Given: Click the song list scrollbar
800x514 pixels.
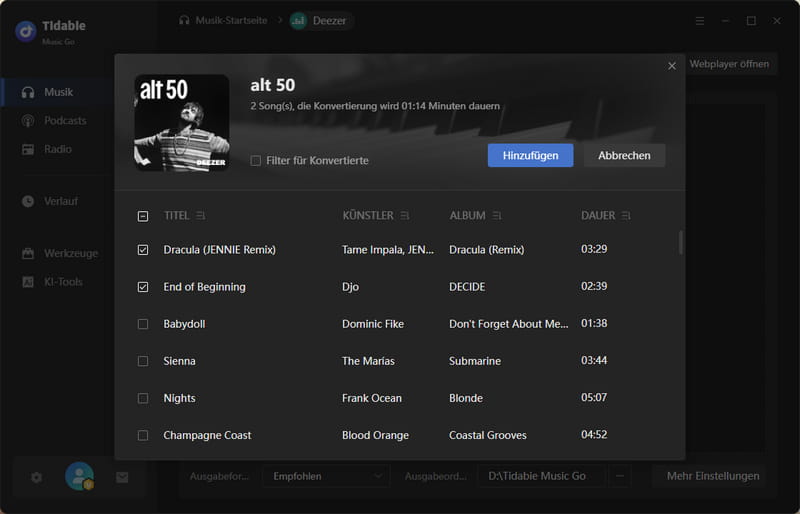Looking at the screenshot, I should [x=680, y=242].
